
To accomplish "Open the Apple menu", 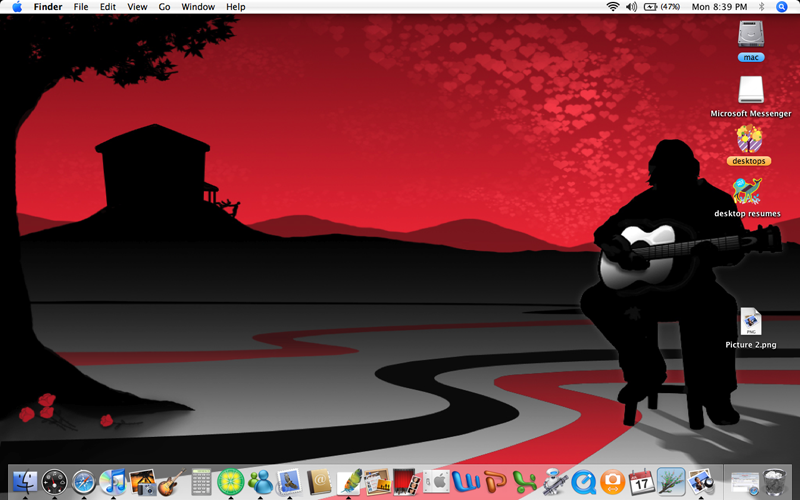I will tap(17, 7).
